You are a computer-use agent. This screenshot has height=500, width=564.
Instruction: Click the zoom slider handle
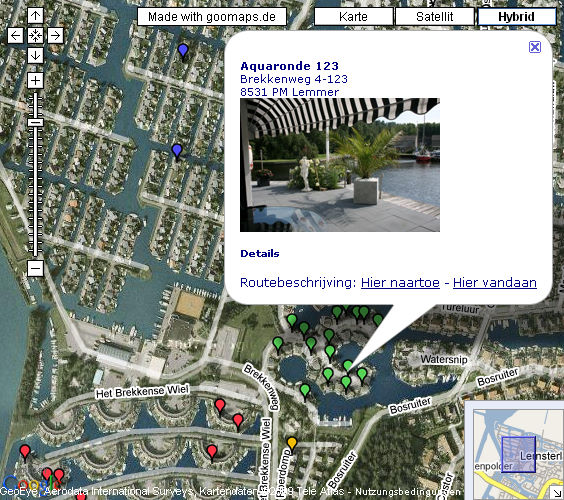[x=35, y=122]
